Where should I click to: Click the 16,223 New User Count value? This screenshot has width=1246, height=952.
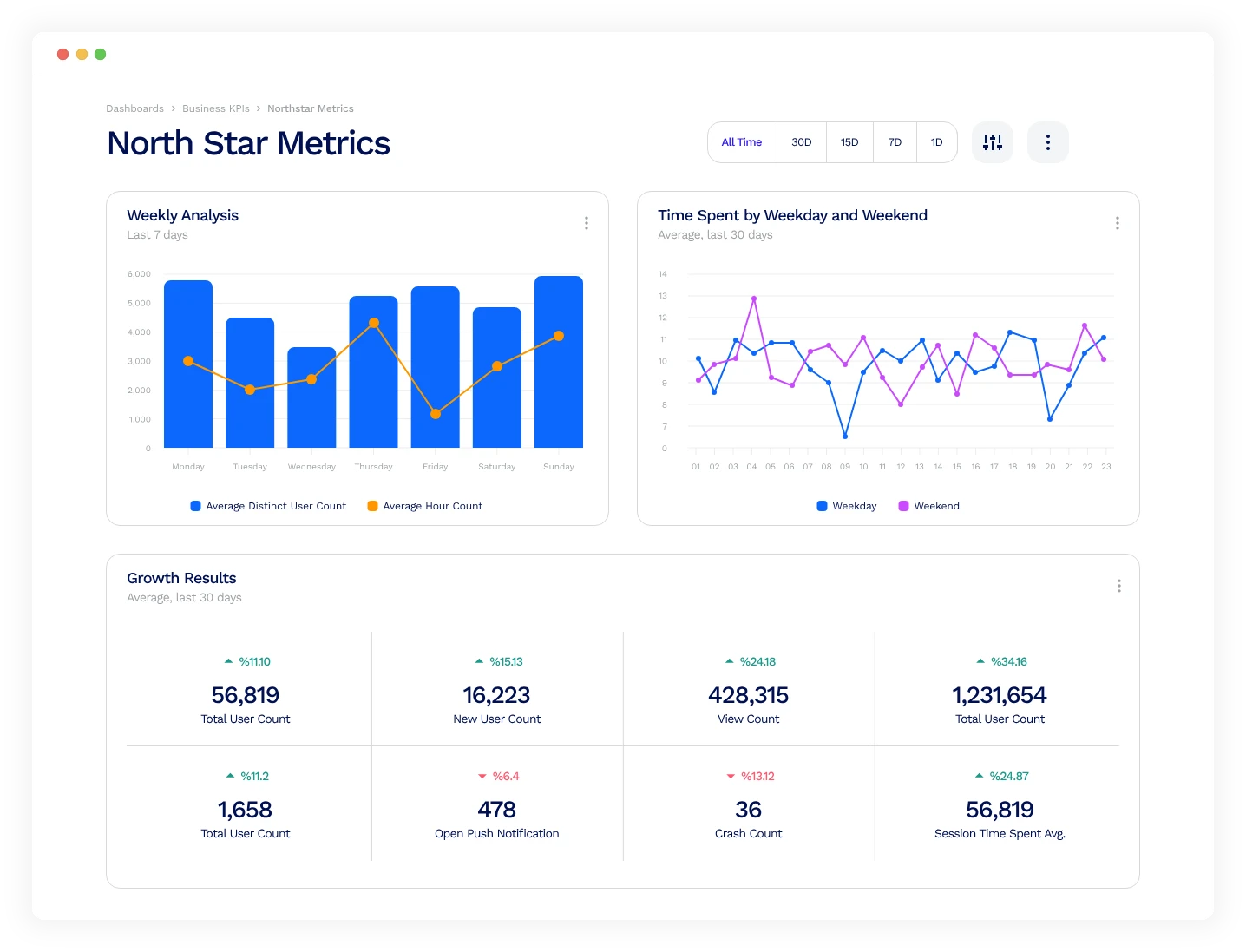pos(496,695)
